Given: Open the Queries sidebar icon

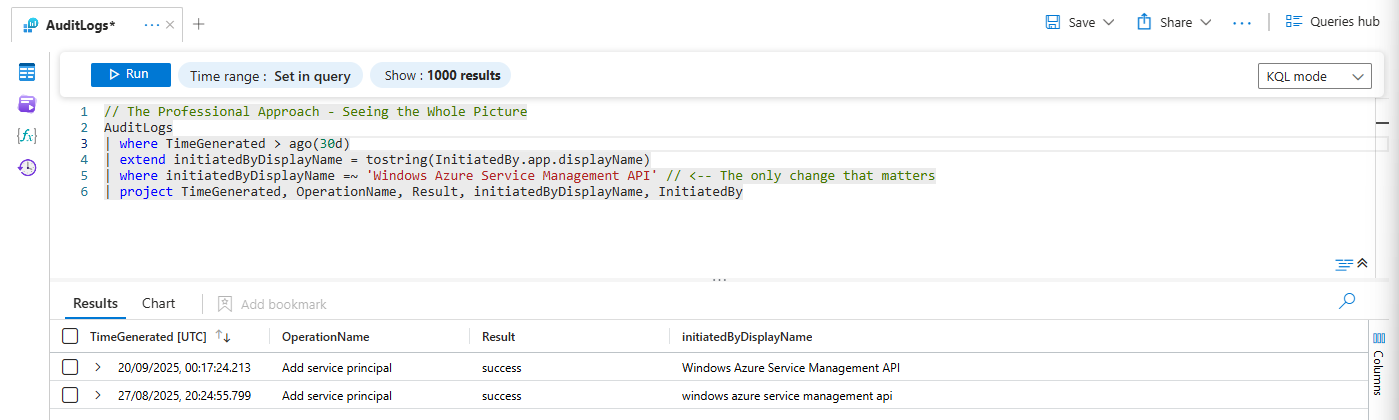Looking at the screenshot, I should (27, 104).
